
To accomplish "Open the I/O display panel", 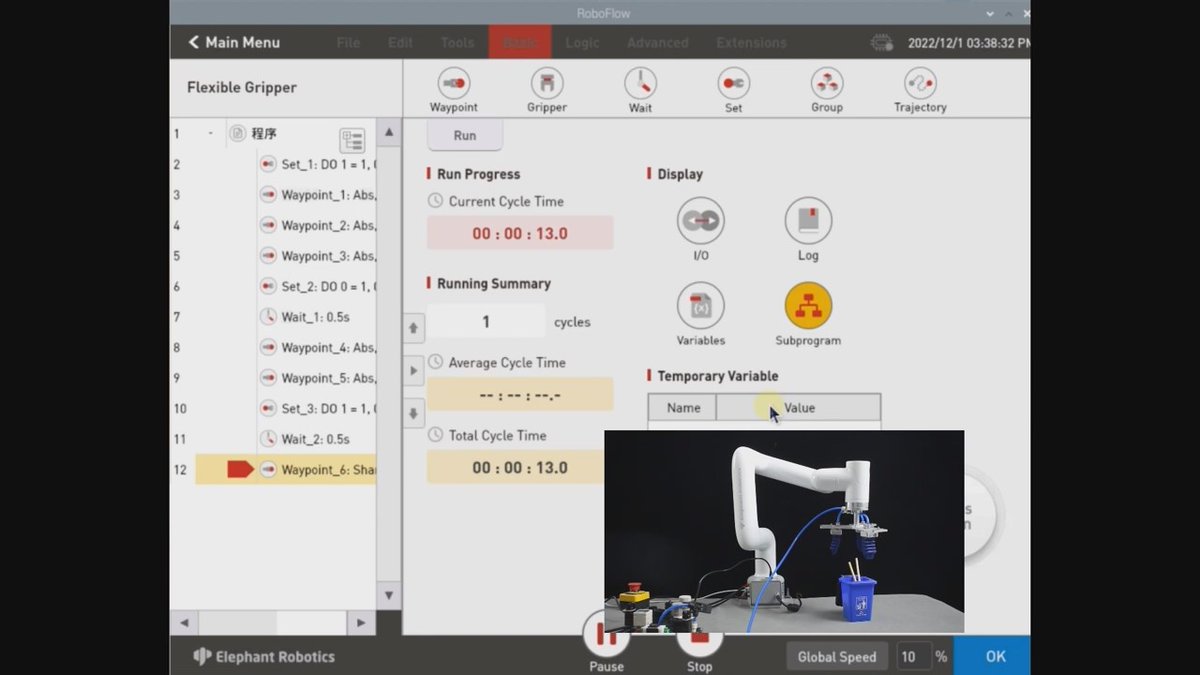I will tap(700, 222).
